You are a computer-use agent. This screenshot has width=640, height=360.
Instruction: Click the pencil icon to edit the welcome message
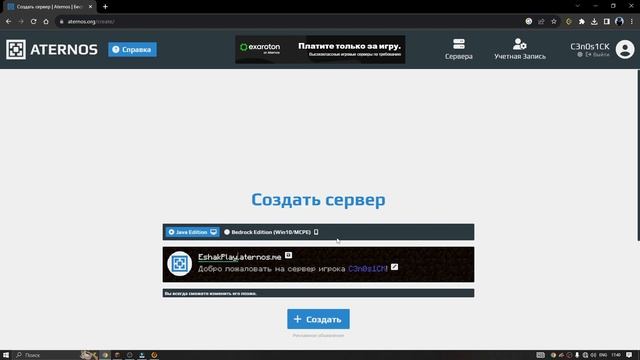point(394,267)
